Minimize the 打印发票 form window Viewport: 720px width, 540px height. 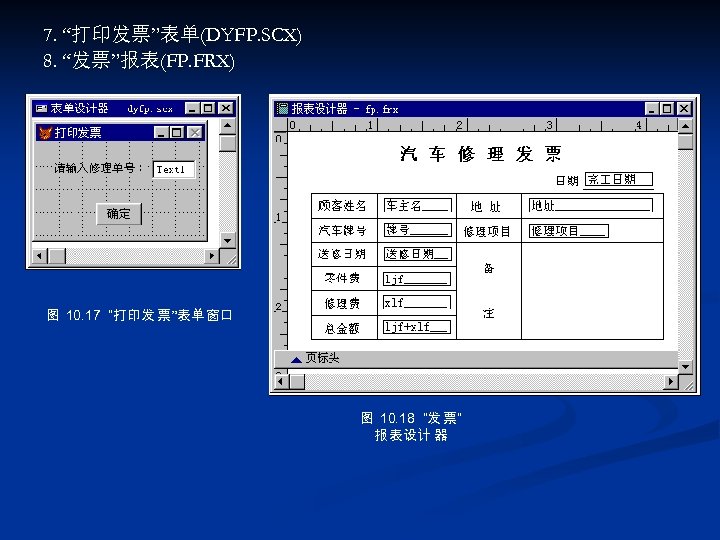click(161, 133)
